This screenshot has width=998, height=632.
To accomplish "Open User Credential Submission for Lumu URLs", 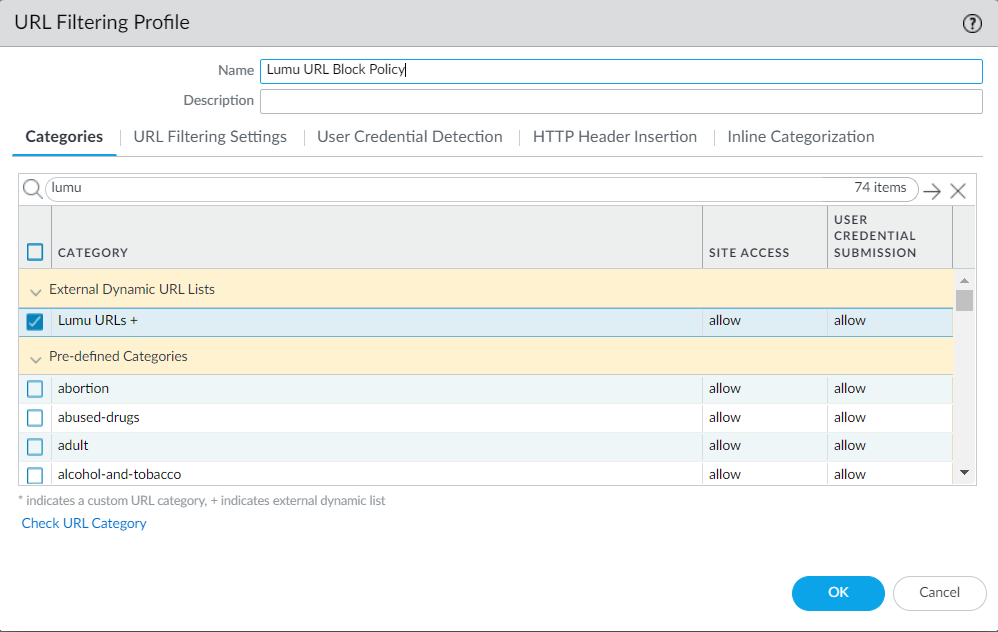I will [889, 321].
